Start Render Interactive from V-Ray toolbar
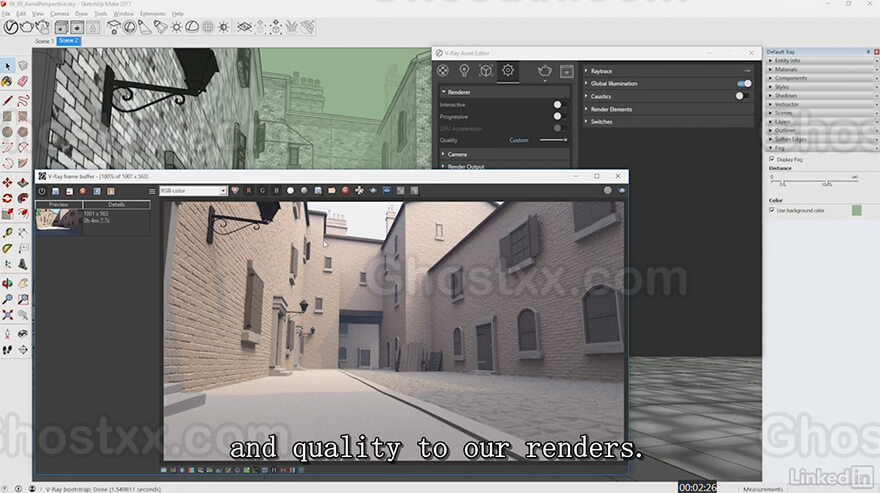The image size is (880, 493). tap(42, 27)
